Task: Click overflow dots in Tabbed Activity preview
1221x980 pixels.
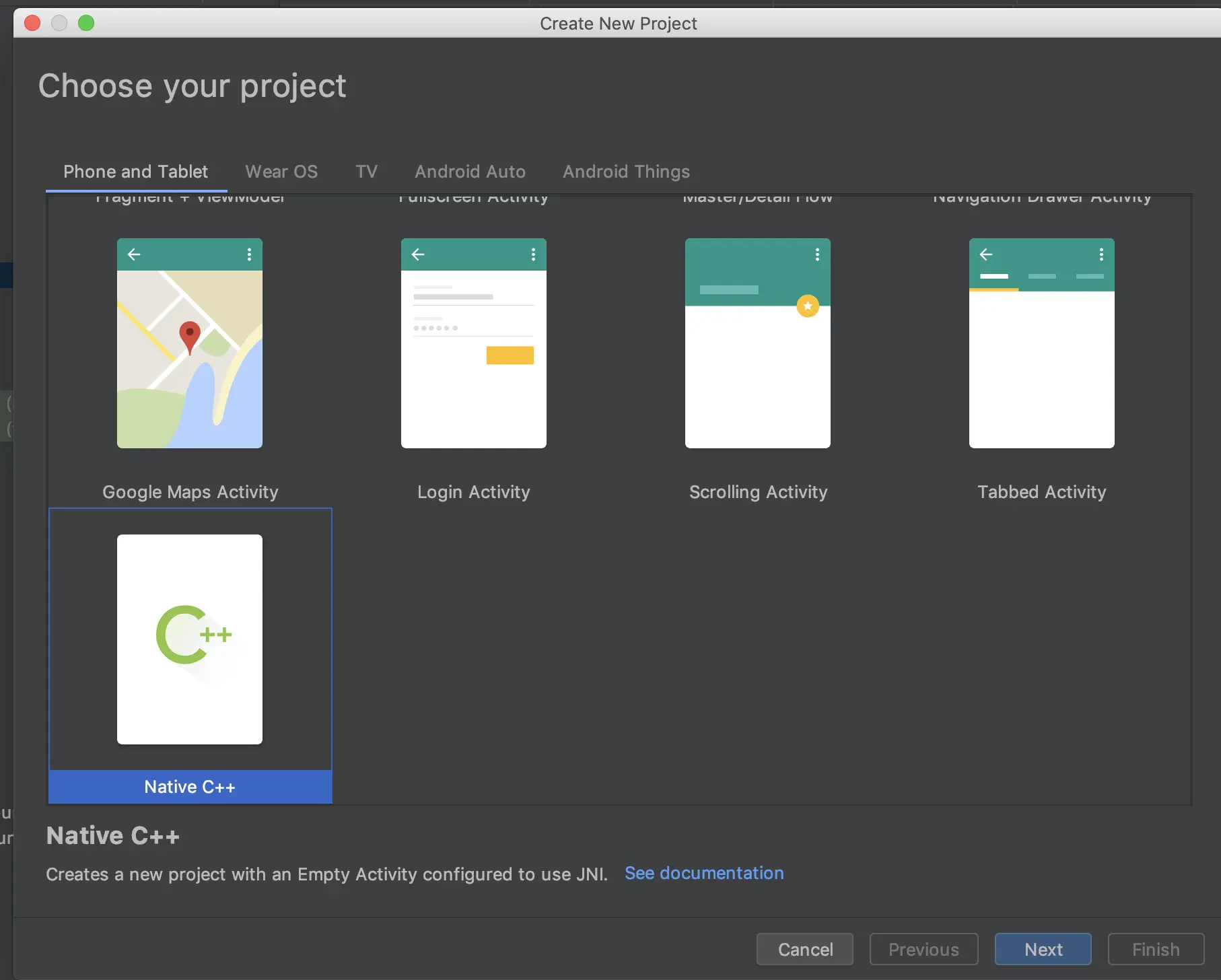Action: [1101, 254]
